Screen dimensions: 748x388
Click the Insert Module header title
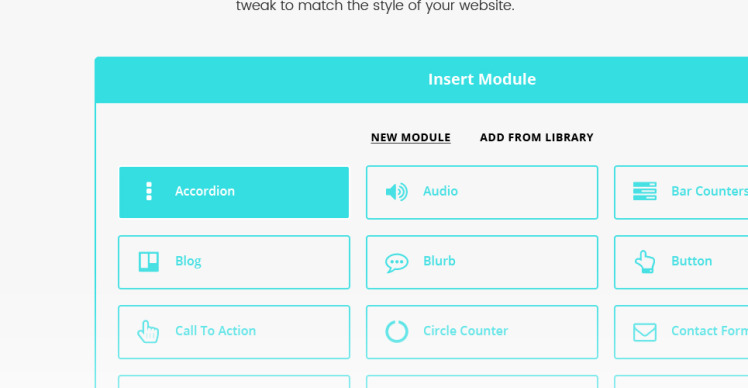coord(482,79)
